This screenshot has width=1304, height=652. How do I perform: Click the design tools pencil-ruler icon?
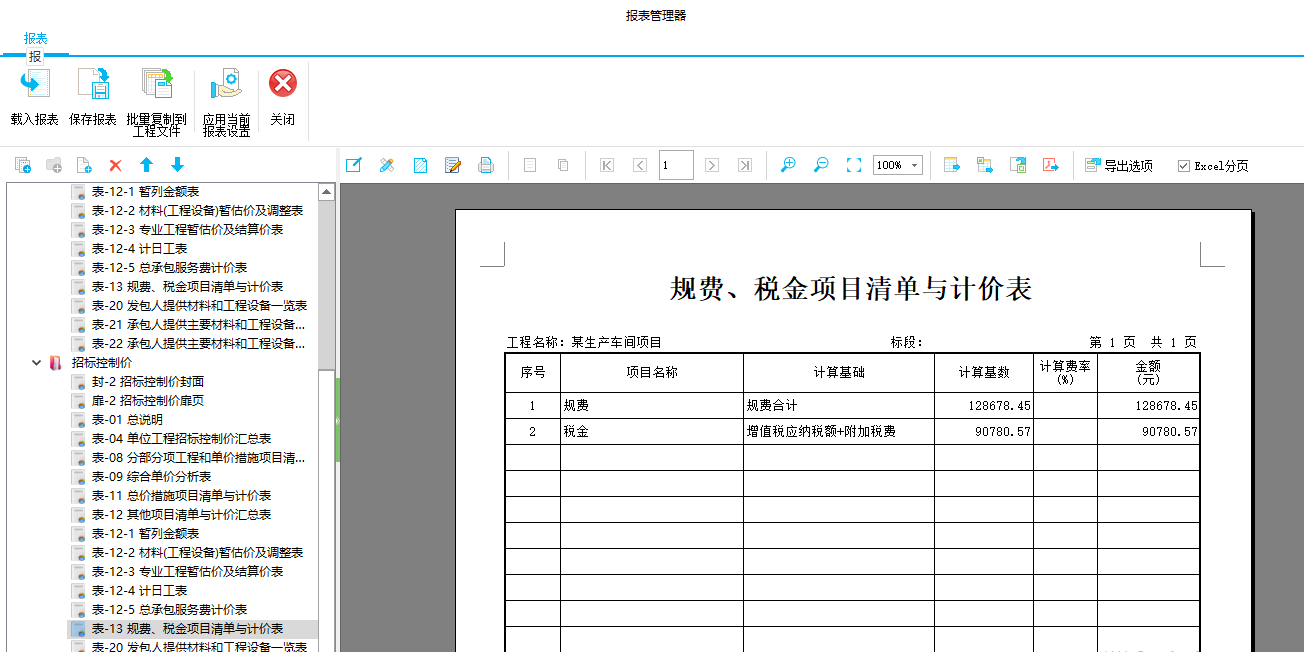click(x=387, y=165)
